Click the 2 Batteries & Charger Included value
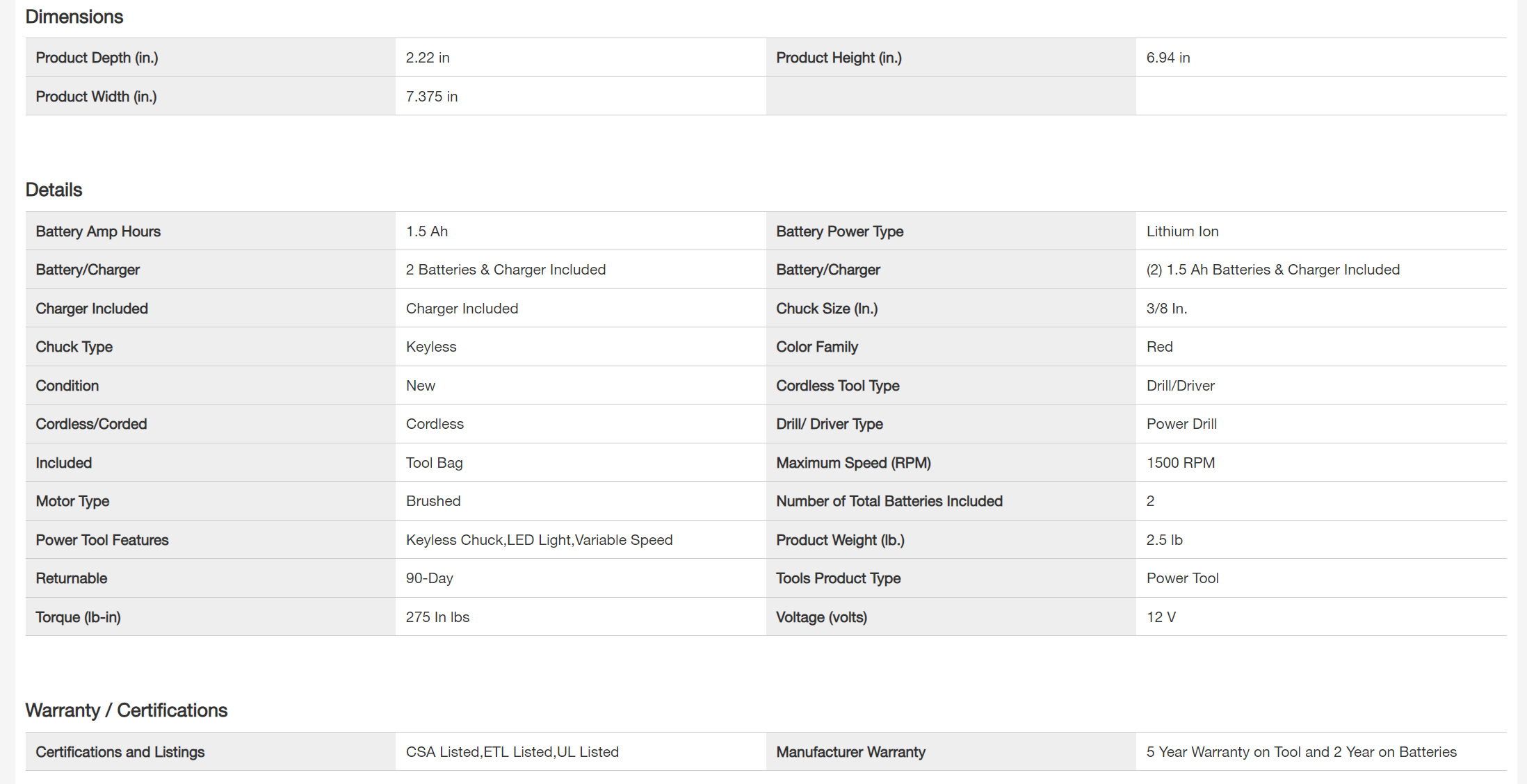This screenshot has width=1527, height=784. pos(506,270)
